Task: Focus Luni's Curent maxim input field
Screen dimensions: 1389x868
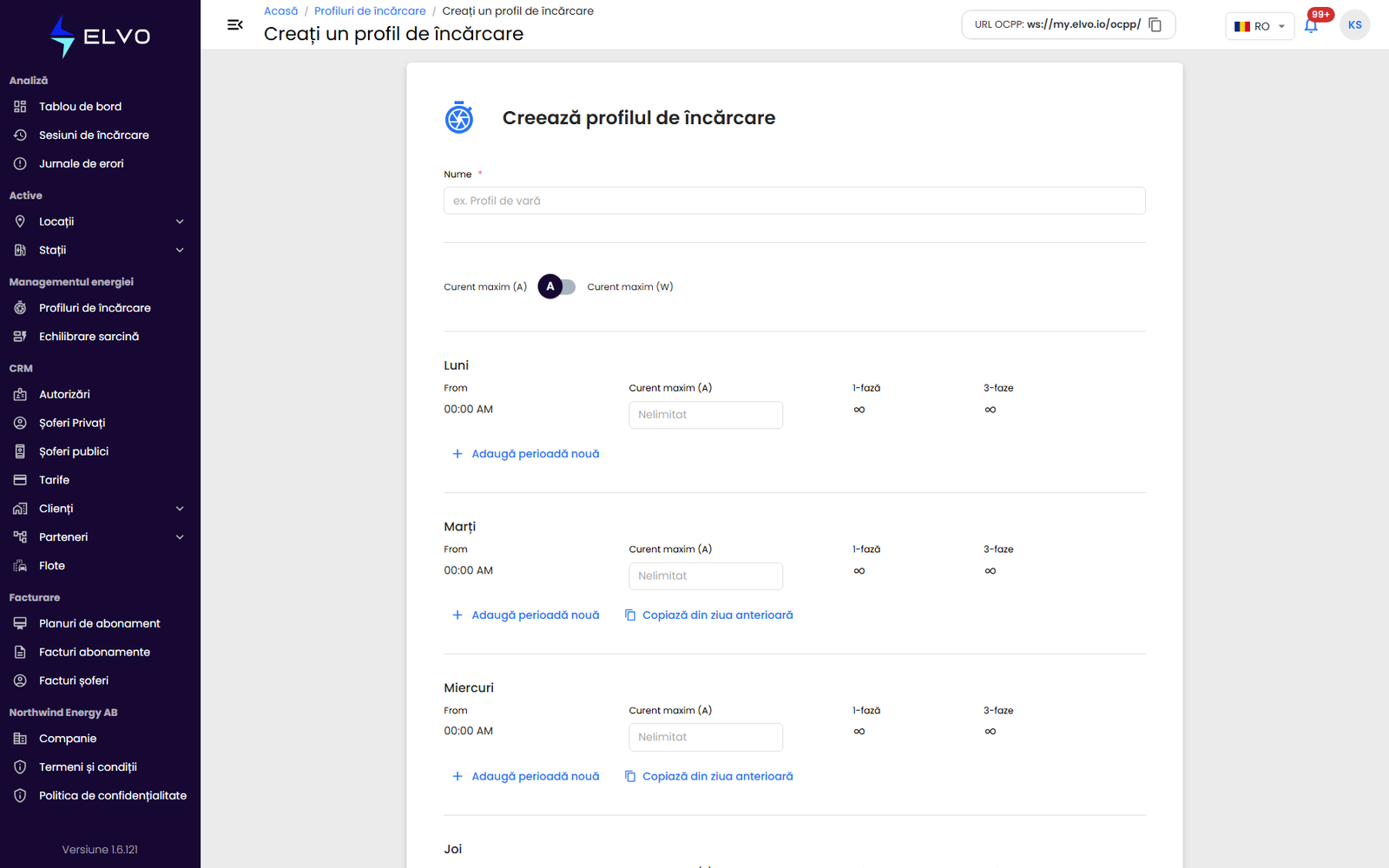Action: click(x=706, y=415)
